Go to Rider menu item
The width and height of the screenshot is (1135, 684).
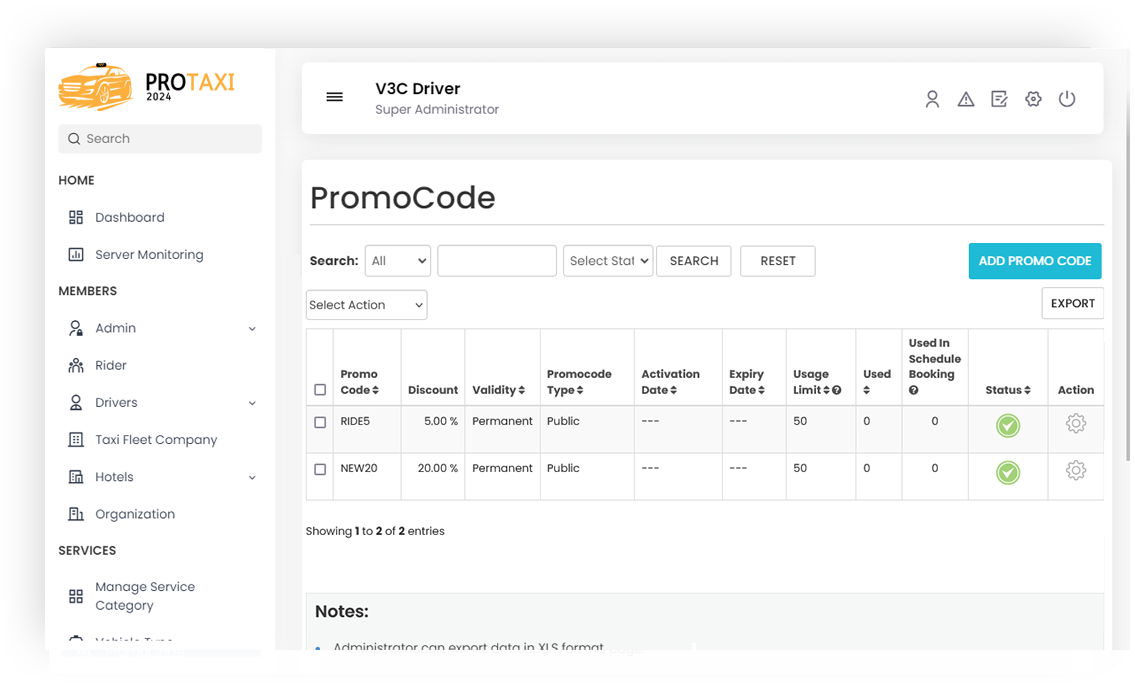(111, 366)
